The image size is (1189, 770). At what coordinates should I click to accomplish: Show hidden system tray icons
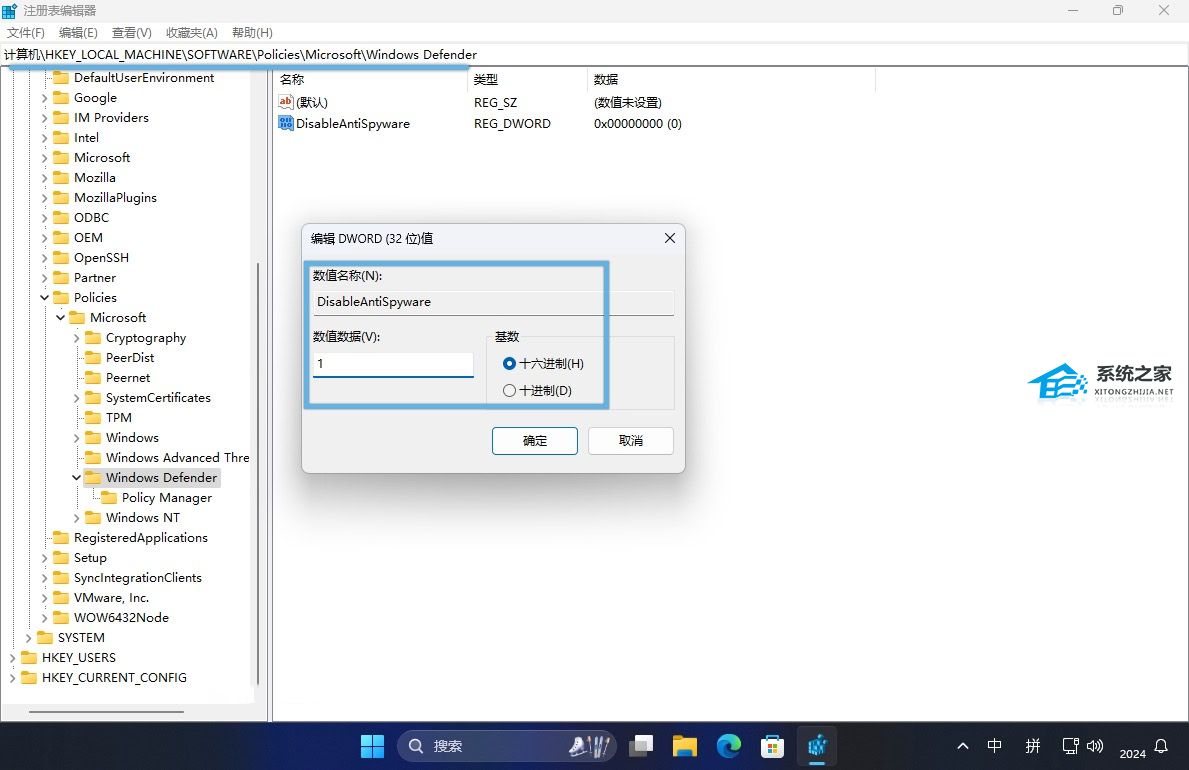point(963,746)
